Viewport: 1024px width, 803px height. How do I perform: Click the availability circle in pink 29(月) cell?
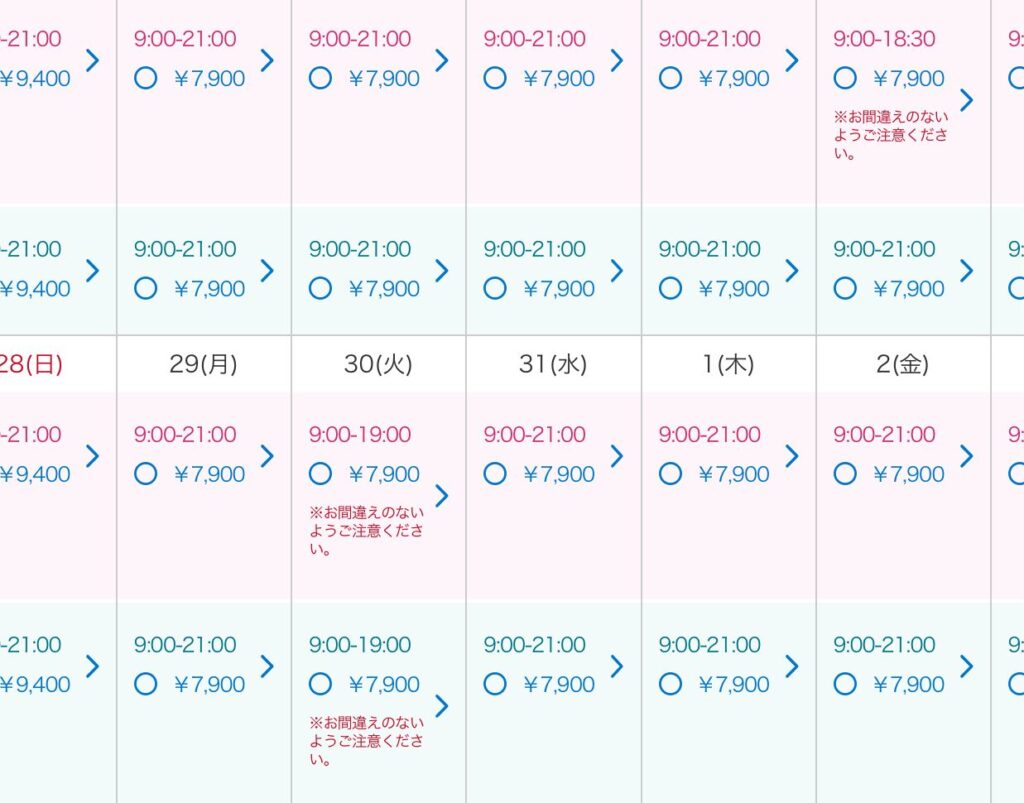(x=145, y=474)
